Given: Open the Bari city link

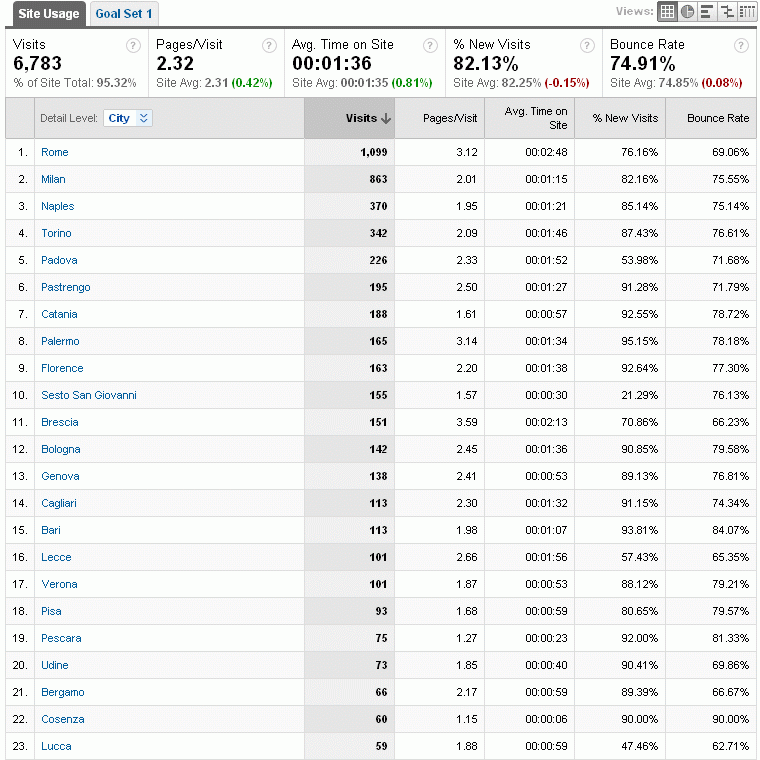Looking at the screenshot, I should pos(51,530).
